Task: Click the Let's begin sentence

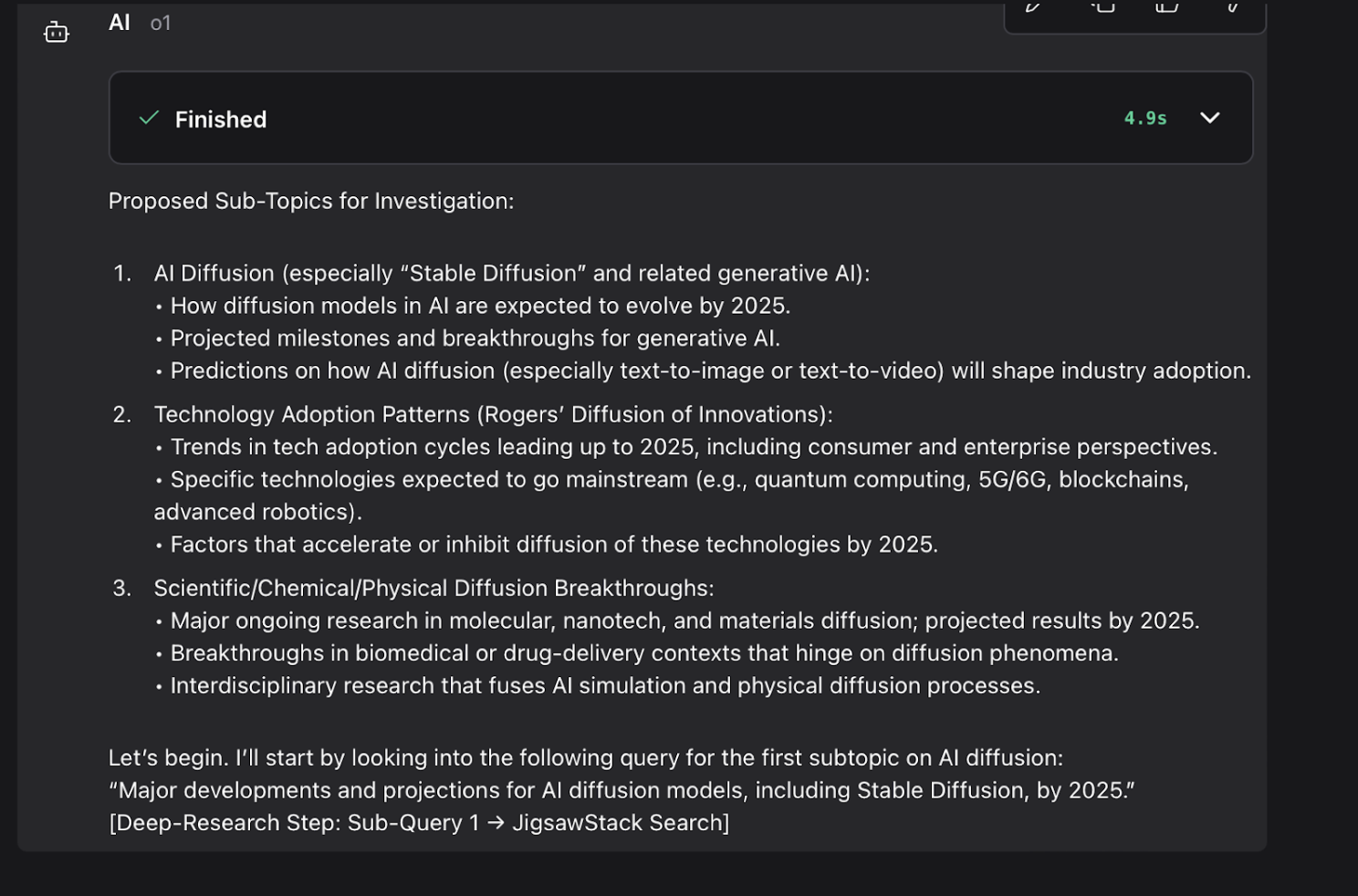Action: [x=585, y=758]
